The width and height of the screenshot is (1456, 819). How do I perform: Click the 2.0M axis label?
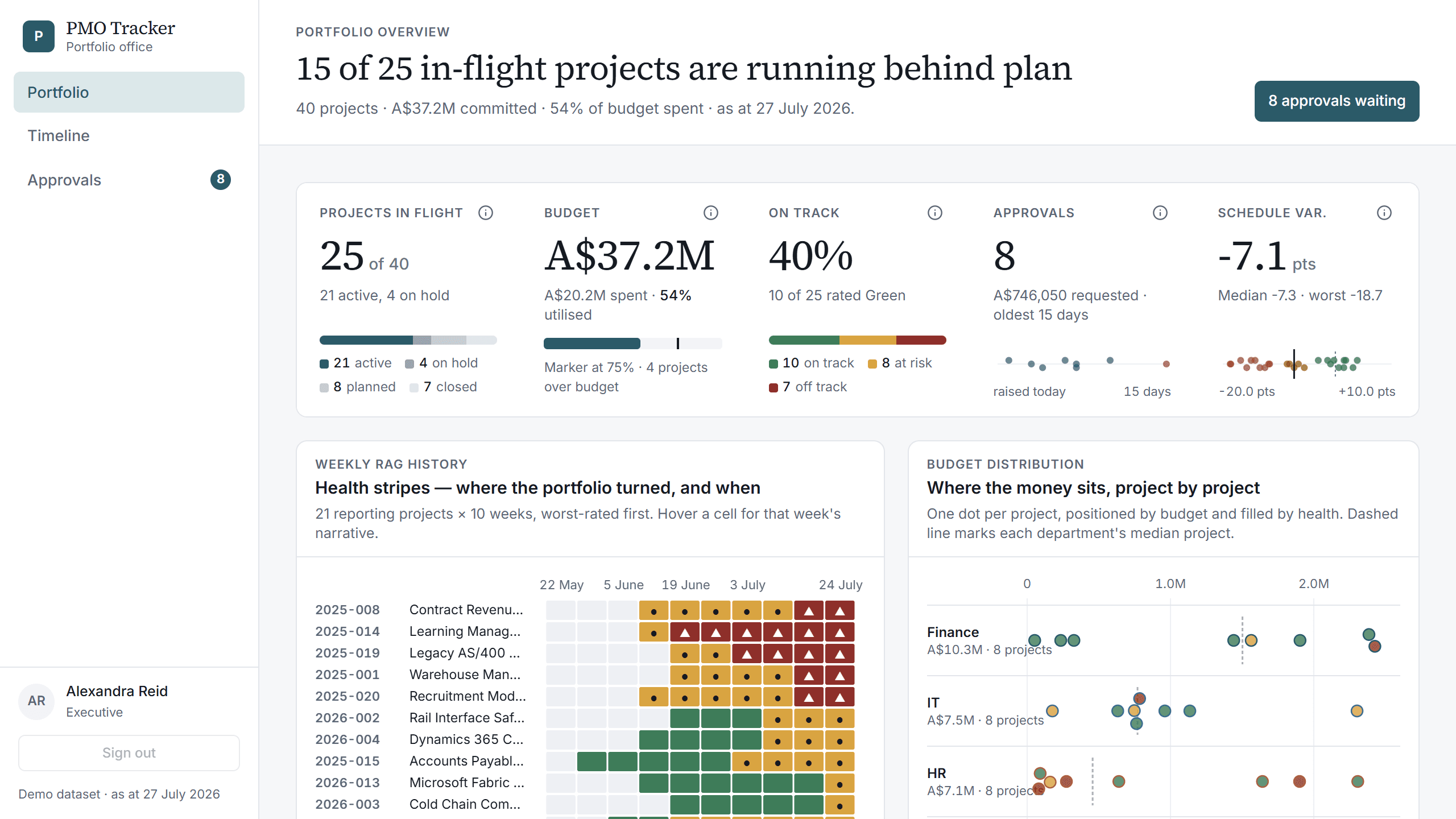(x=1314, y=584)
